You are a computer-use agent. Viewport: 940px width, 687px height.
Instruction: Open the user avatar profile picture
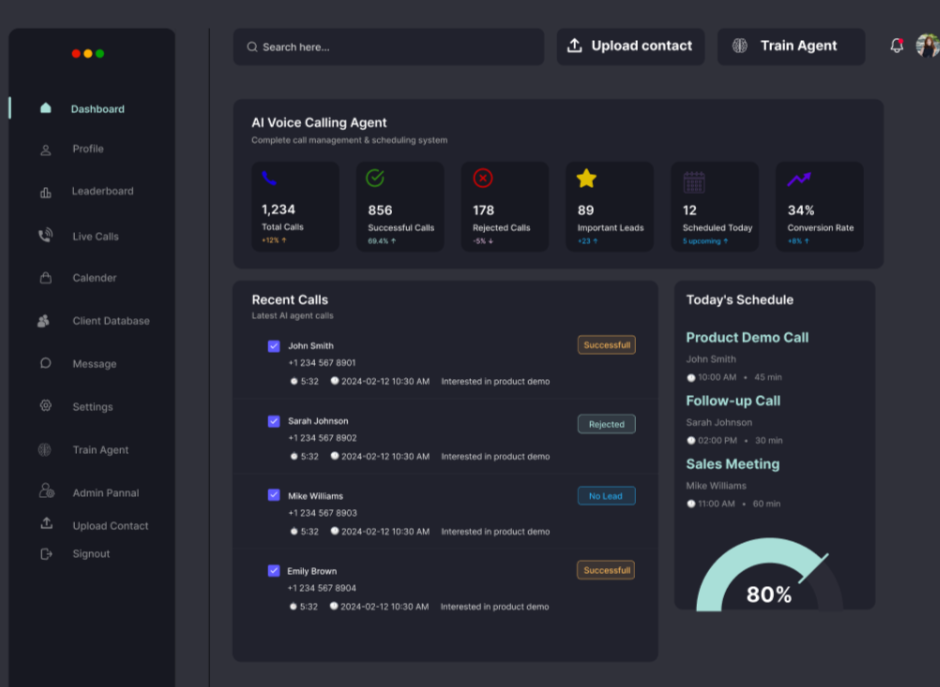click(927, 46)
